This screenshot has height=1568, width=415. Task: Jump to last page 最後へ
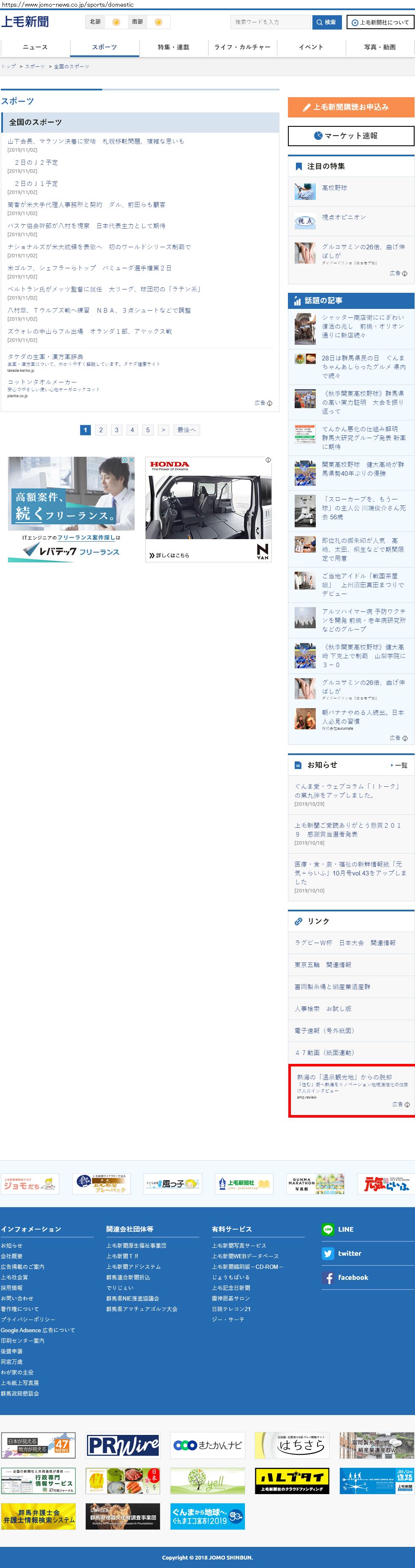[x=186, y=430]
